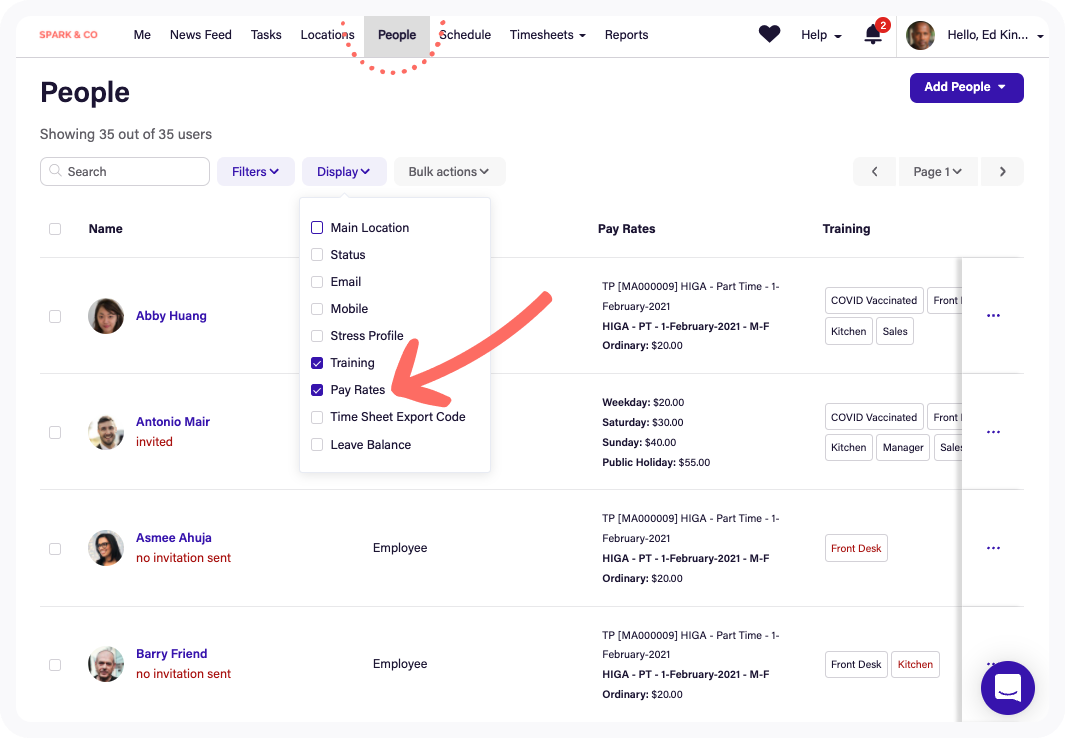
Task: Open the Page 1 selector dropdown
Action: (937, 172)
